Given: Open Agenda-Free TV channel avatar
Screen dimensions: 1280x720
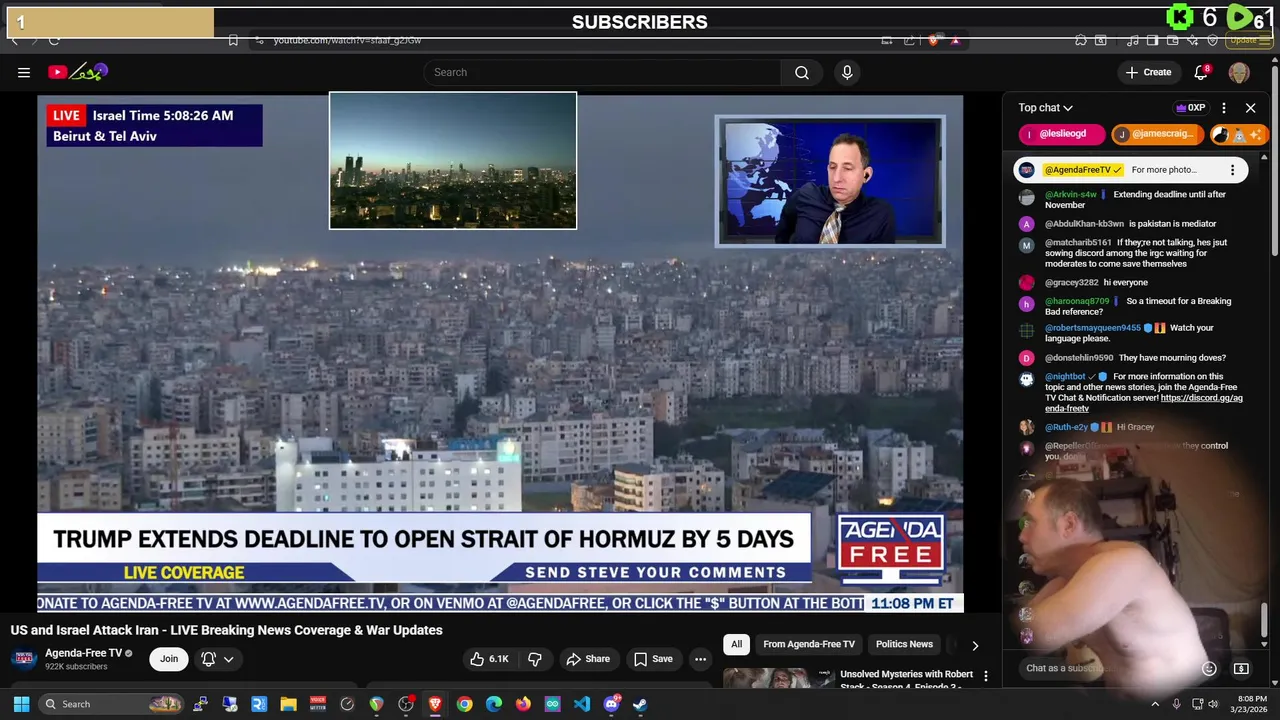Looking at the screenshot, I should (23, 659).
